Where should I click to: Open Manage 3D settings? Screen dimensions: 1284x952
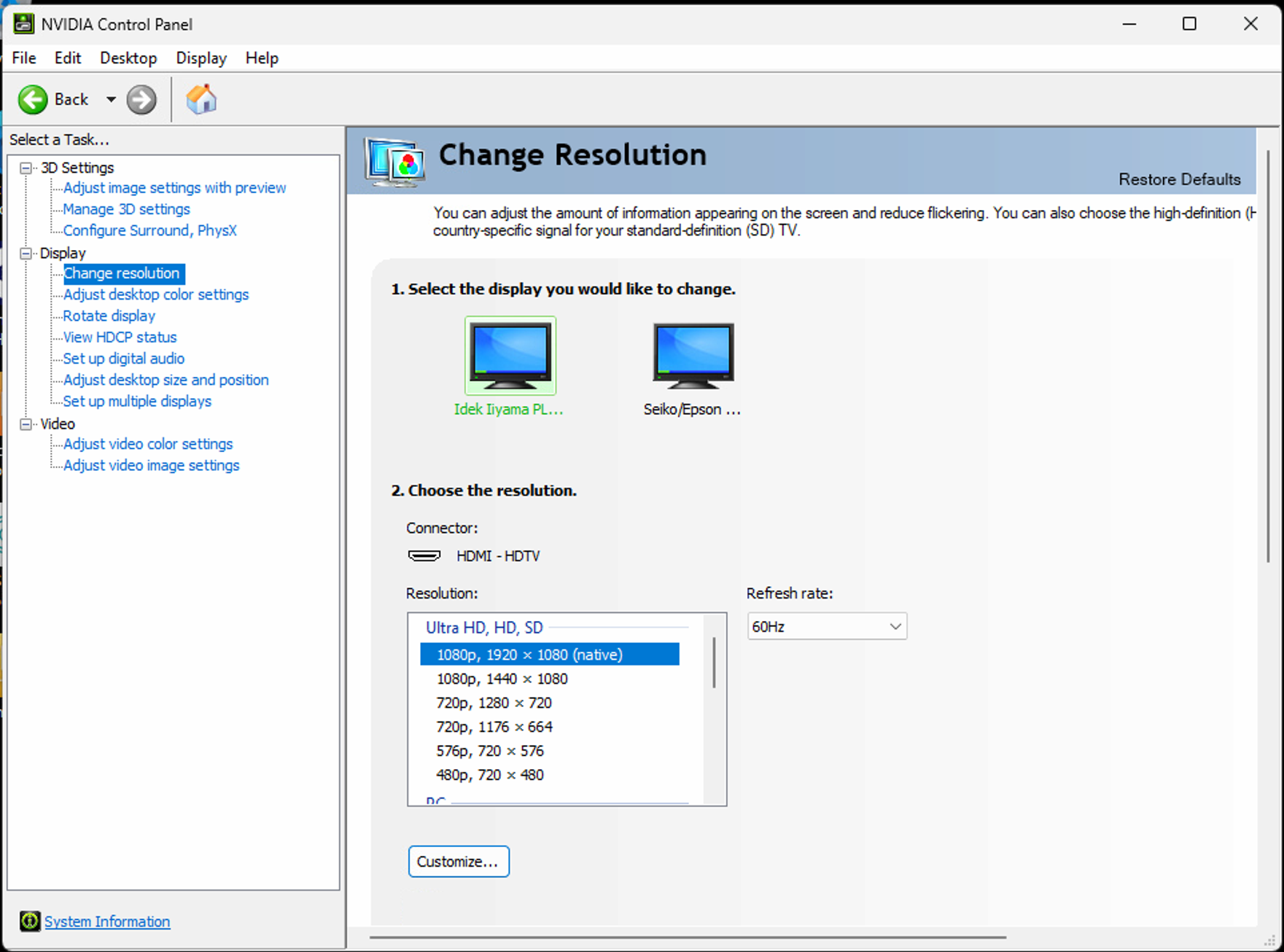(126, 209)
